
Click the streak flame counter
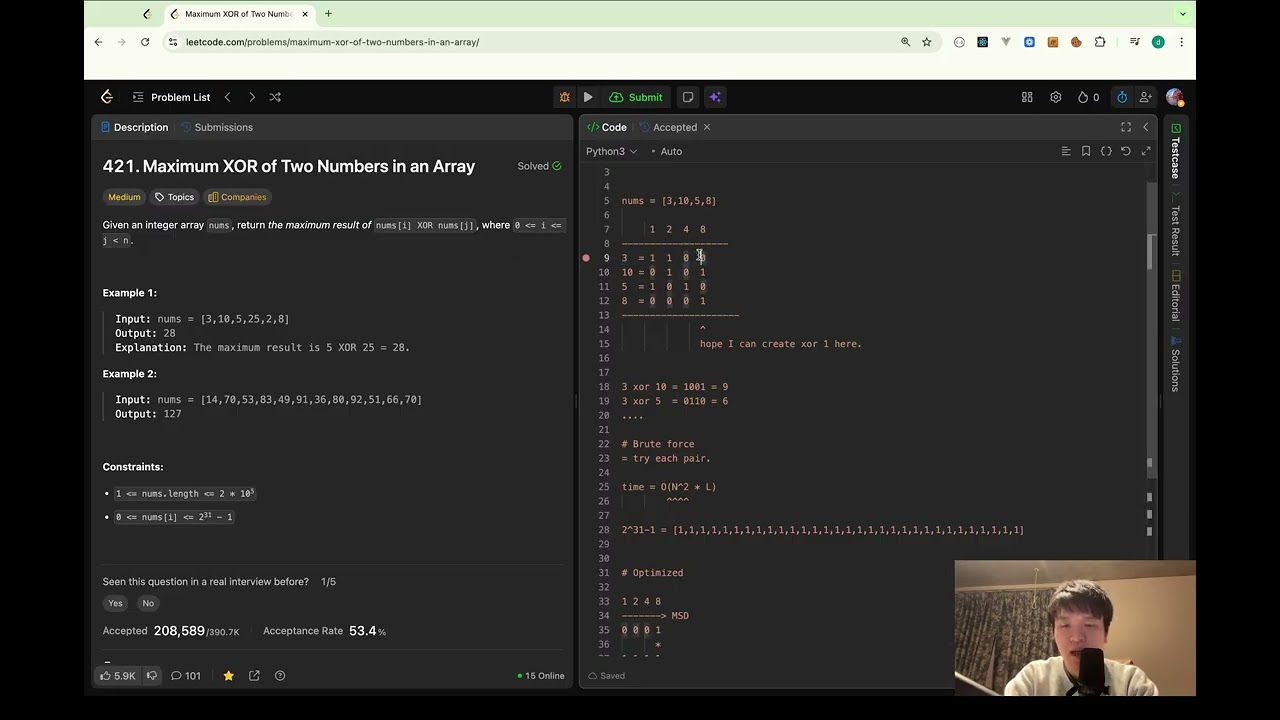1088,97
